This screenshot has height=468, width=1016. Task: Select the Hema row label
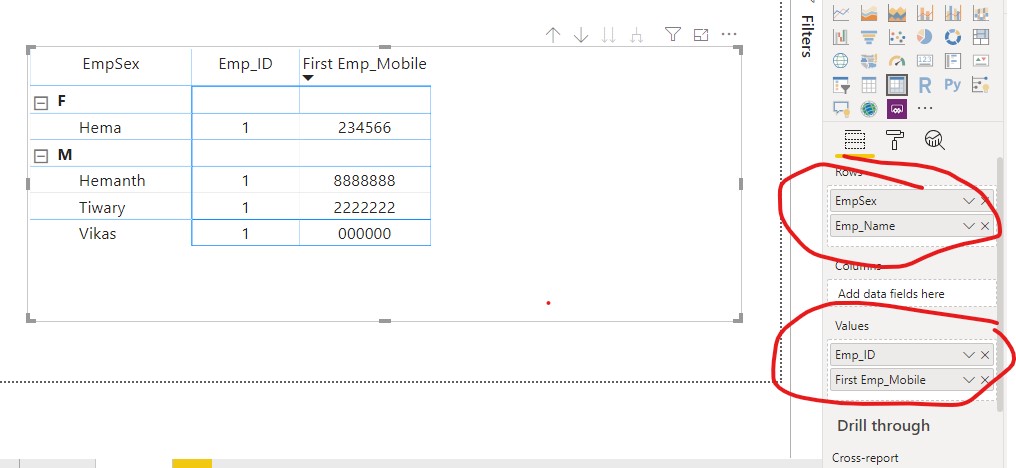(100, 128)
